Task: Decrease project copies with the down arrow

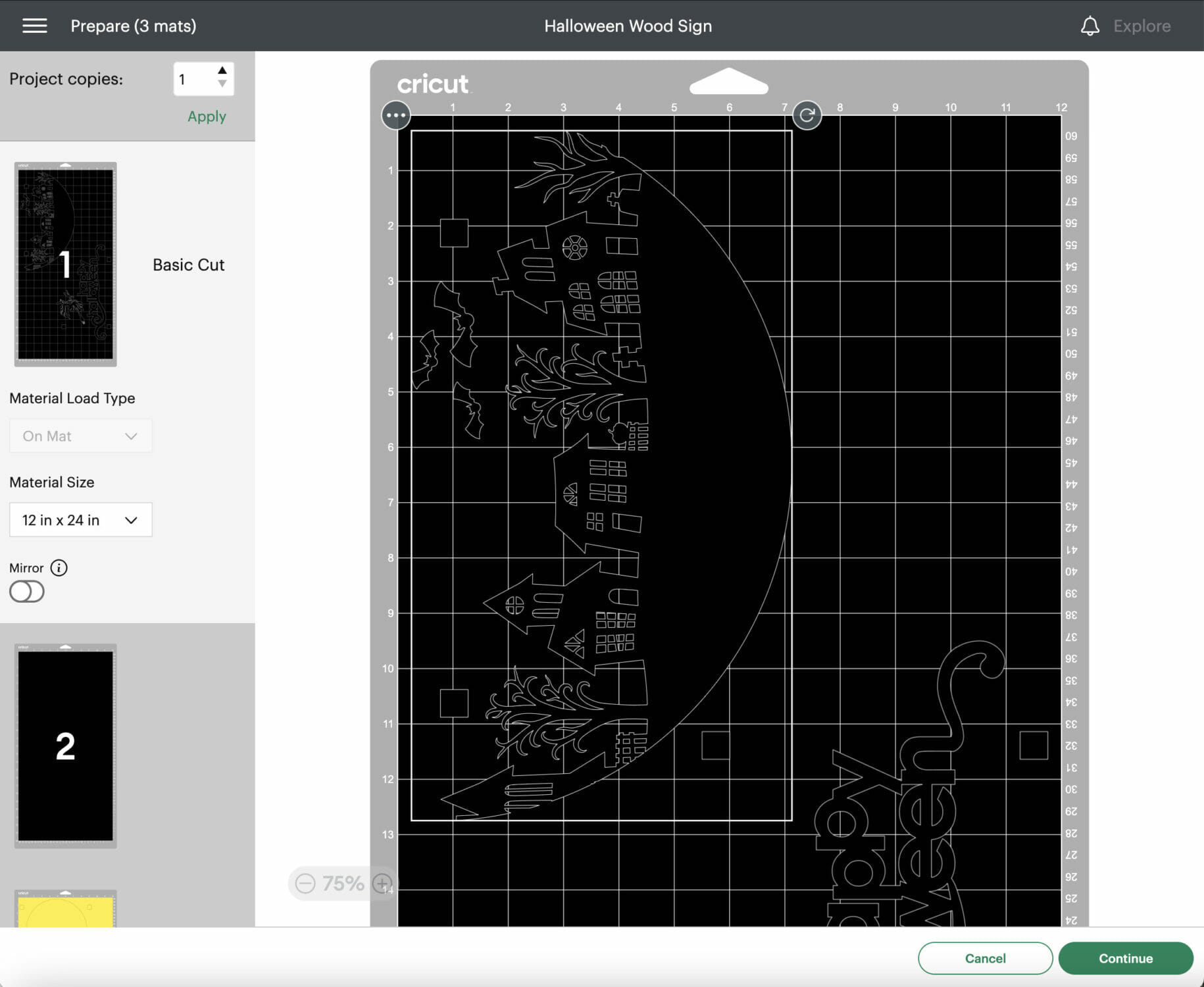Action: tap(222, 84)
